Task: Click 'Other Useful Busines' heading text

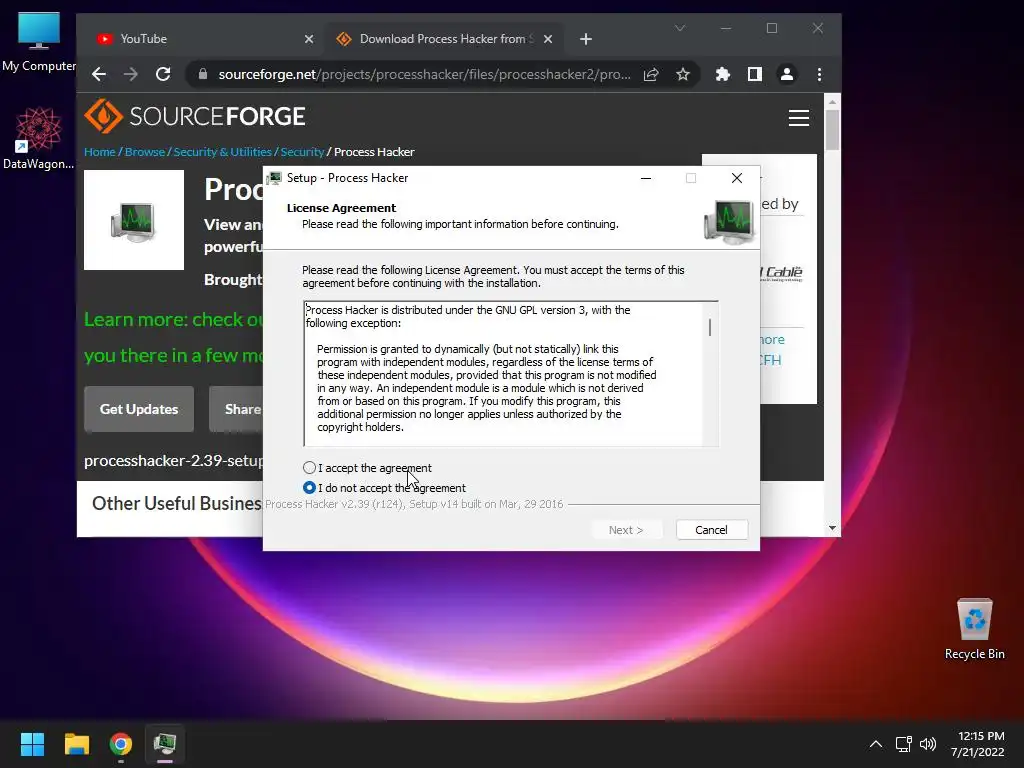Action: [x=176, y=504]
